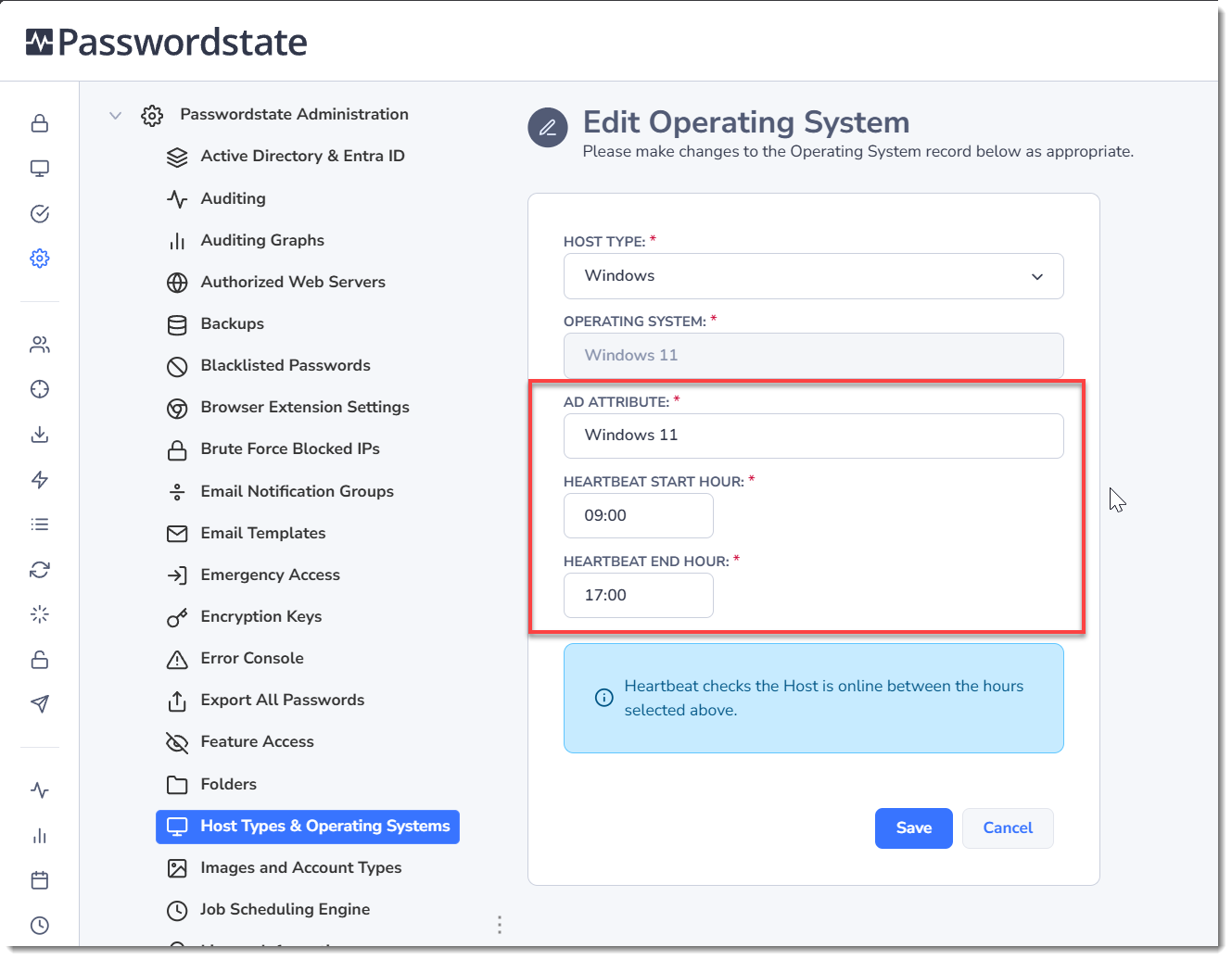Select Export All Passwords
Screen dimensions: 1232x960
(283, 700)
